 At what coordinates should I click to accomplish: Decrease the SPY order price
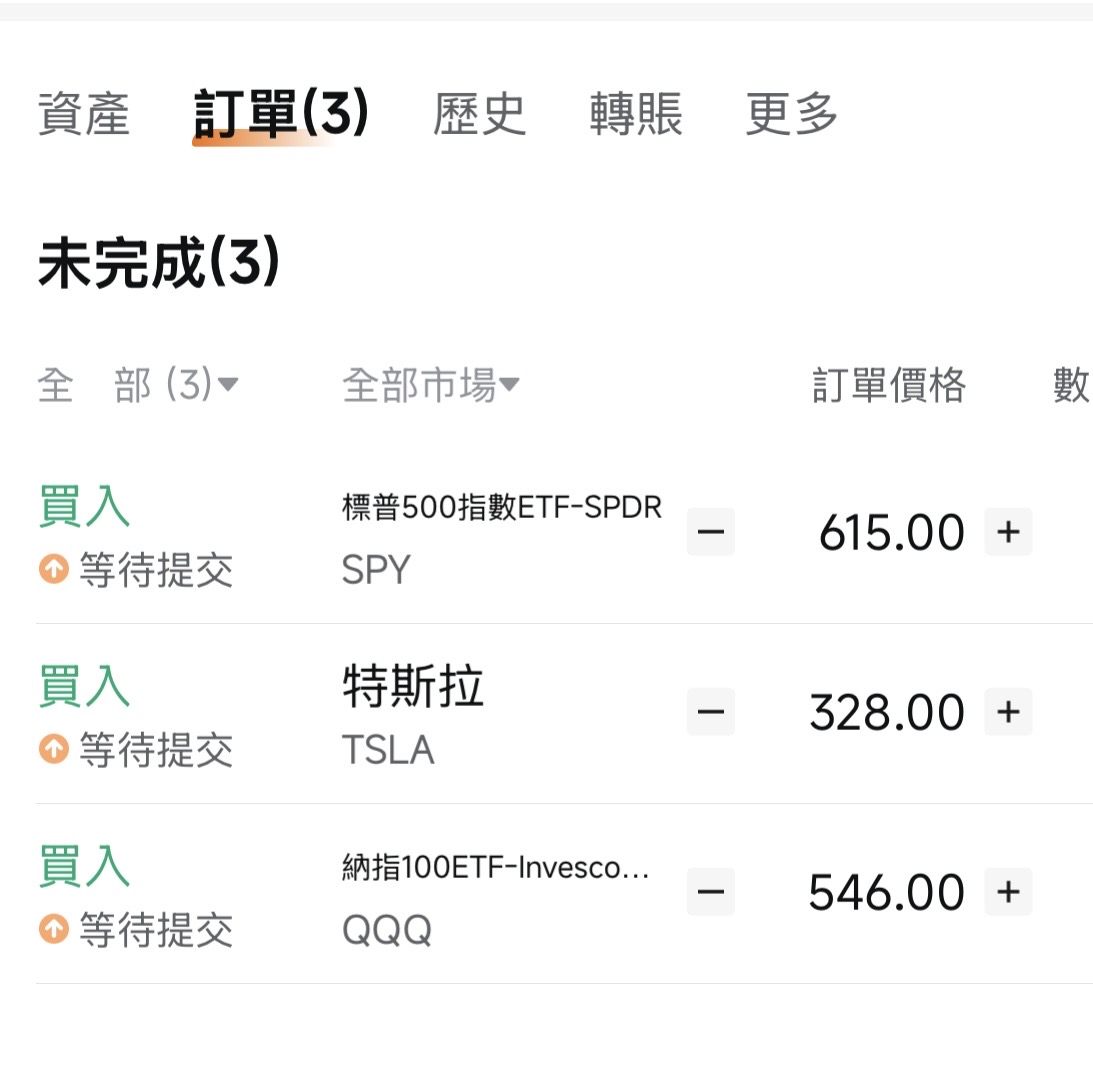[711, 531]
